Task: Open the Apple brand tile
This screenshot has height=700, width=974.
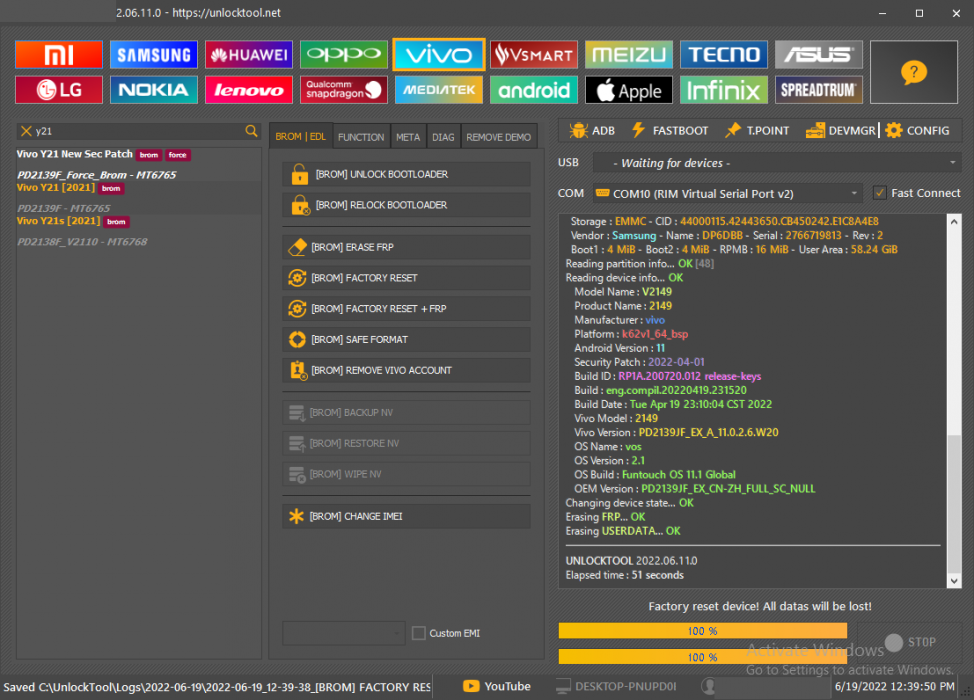Action: [x=629, y=90]
